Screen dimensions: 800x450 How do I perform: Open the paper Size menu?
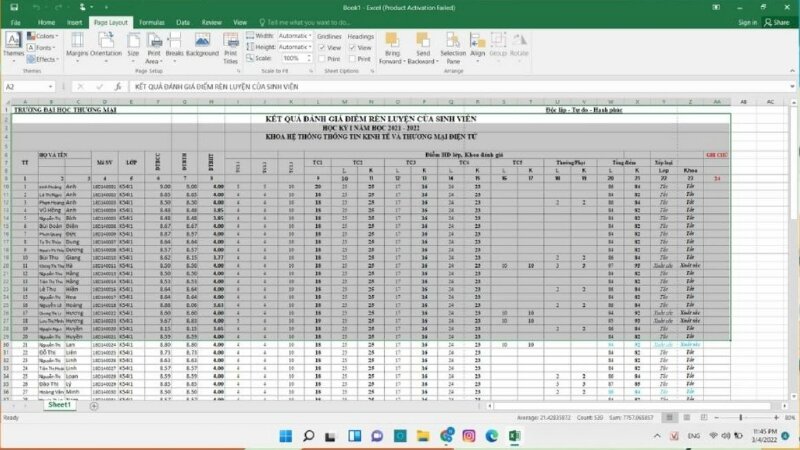point(133,47)
